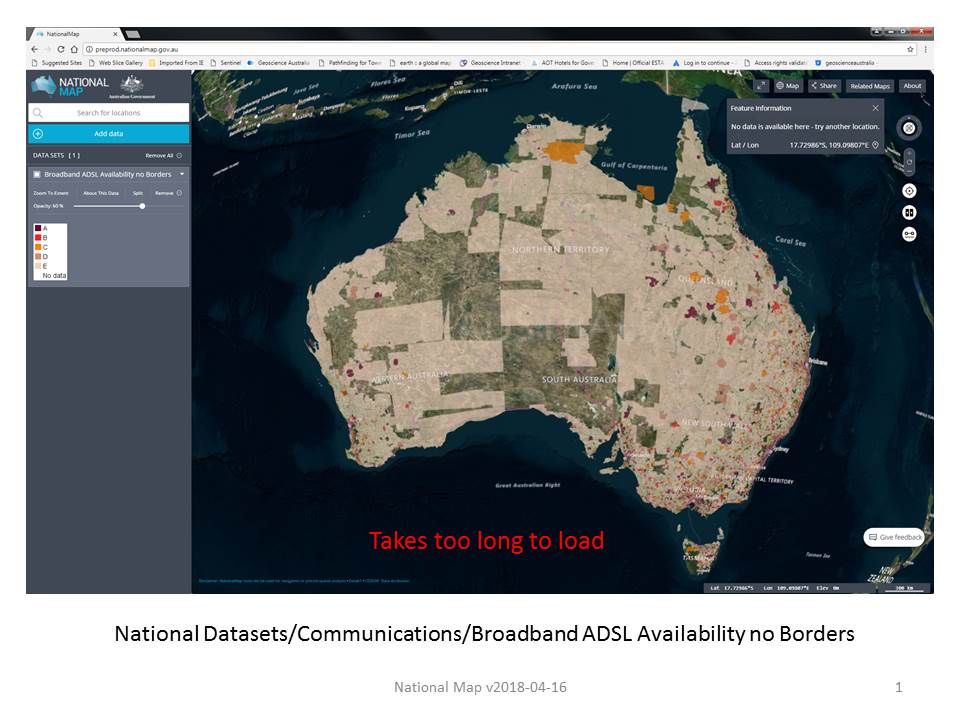The height and width of the screenshot is (720, 960).
Task: Click the Split link
Action: pos(138,193)
